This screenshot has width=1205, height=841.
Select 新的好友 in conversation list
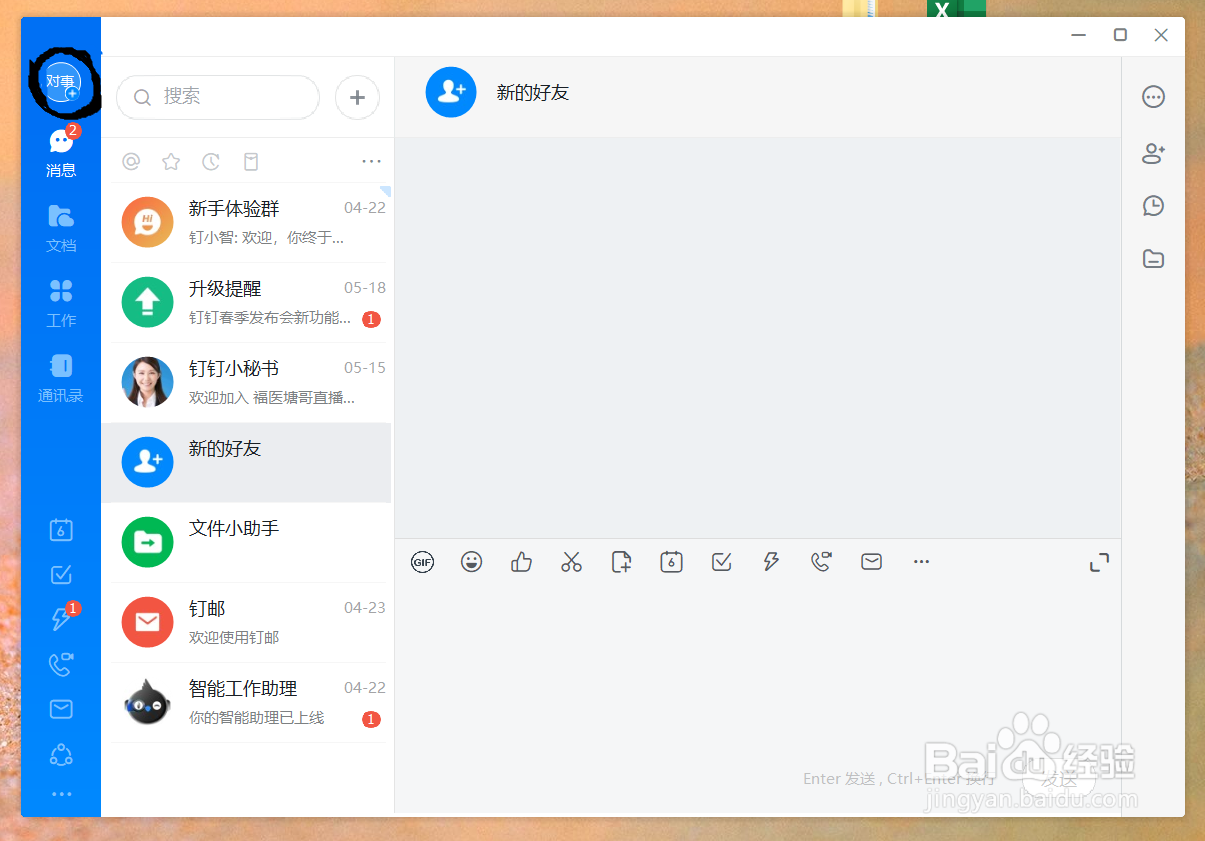247,463
